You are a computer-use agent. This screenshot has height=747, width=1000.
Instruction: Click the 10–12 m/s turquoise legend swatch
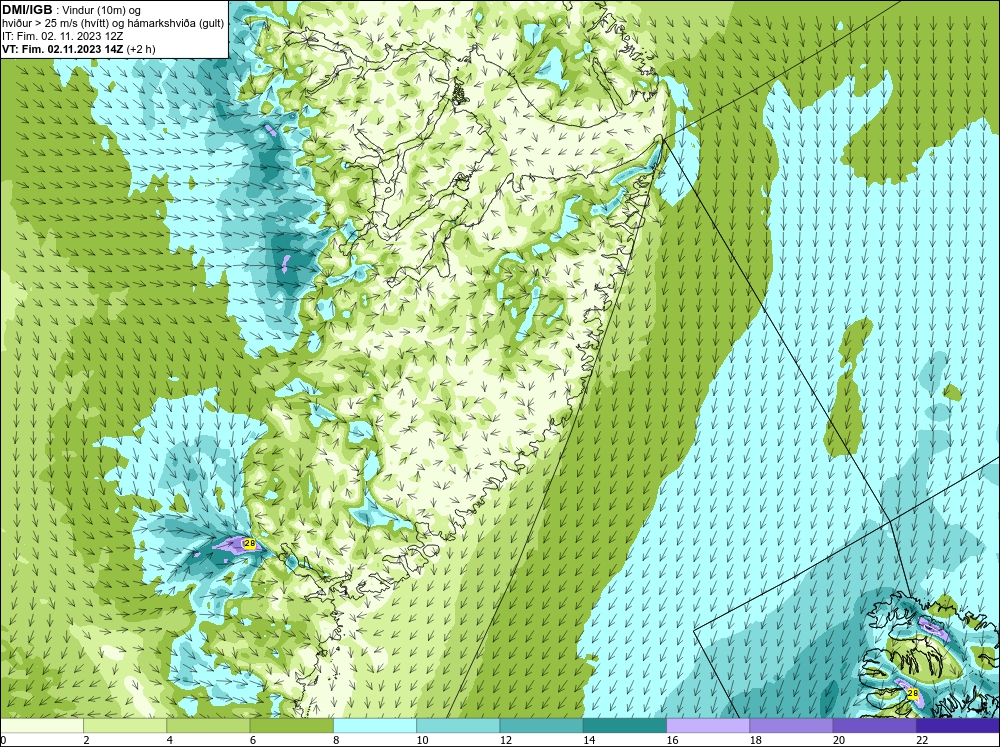[458, 726]
